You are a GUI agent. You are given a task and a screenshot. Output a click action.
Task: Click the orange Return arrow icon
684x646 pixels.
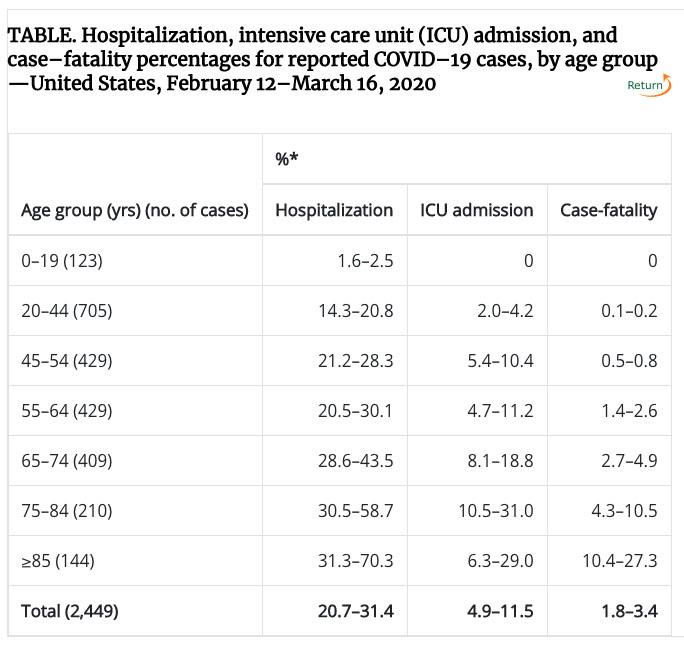click(665, 81)
